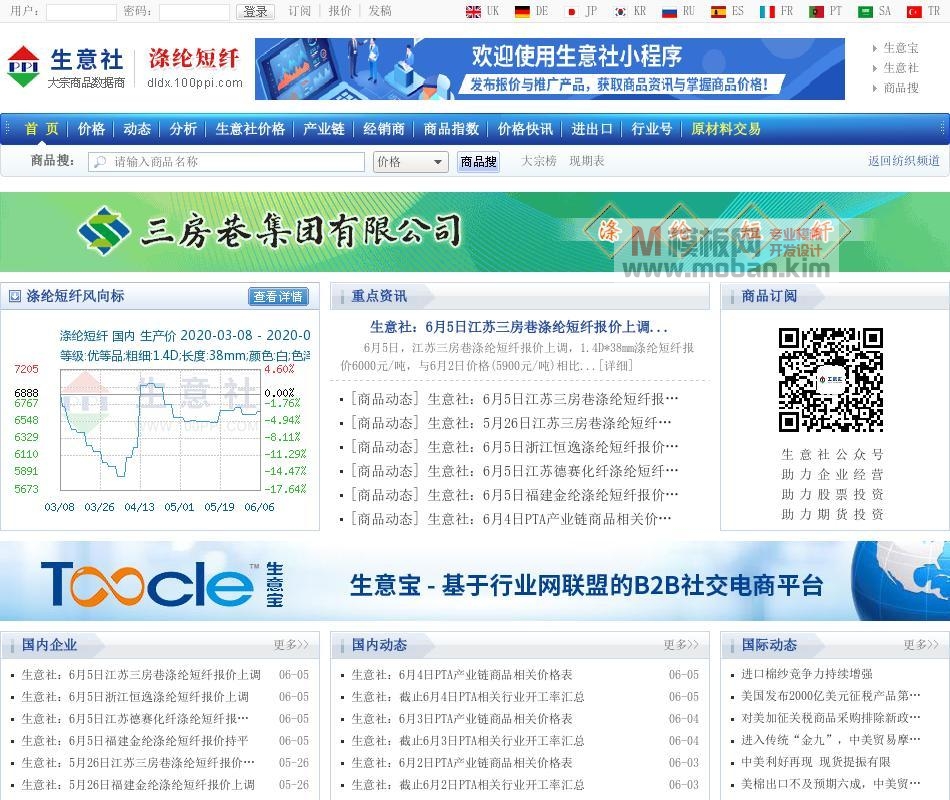This screenshot has height=800, width=950.
Task: Click the 报价 link in top bar
Action: (340, 12)
